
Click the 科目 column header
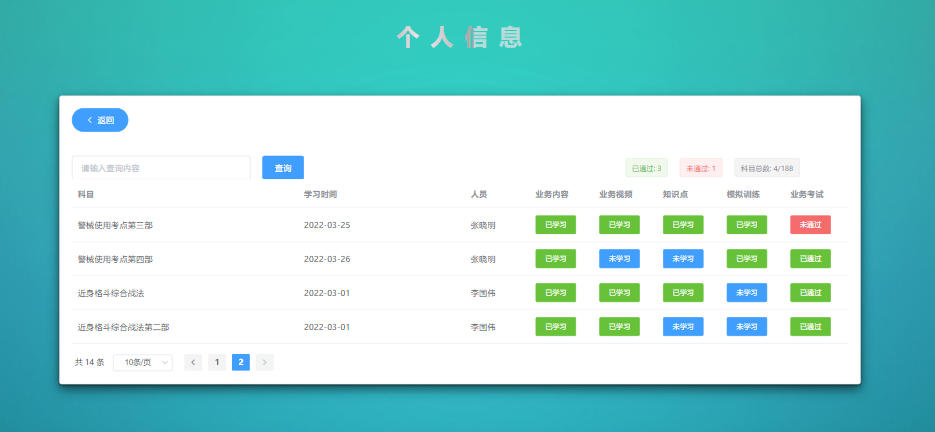point(86,195)
